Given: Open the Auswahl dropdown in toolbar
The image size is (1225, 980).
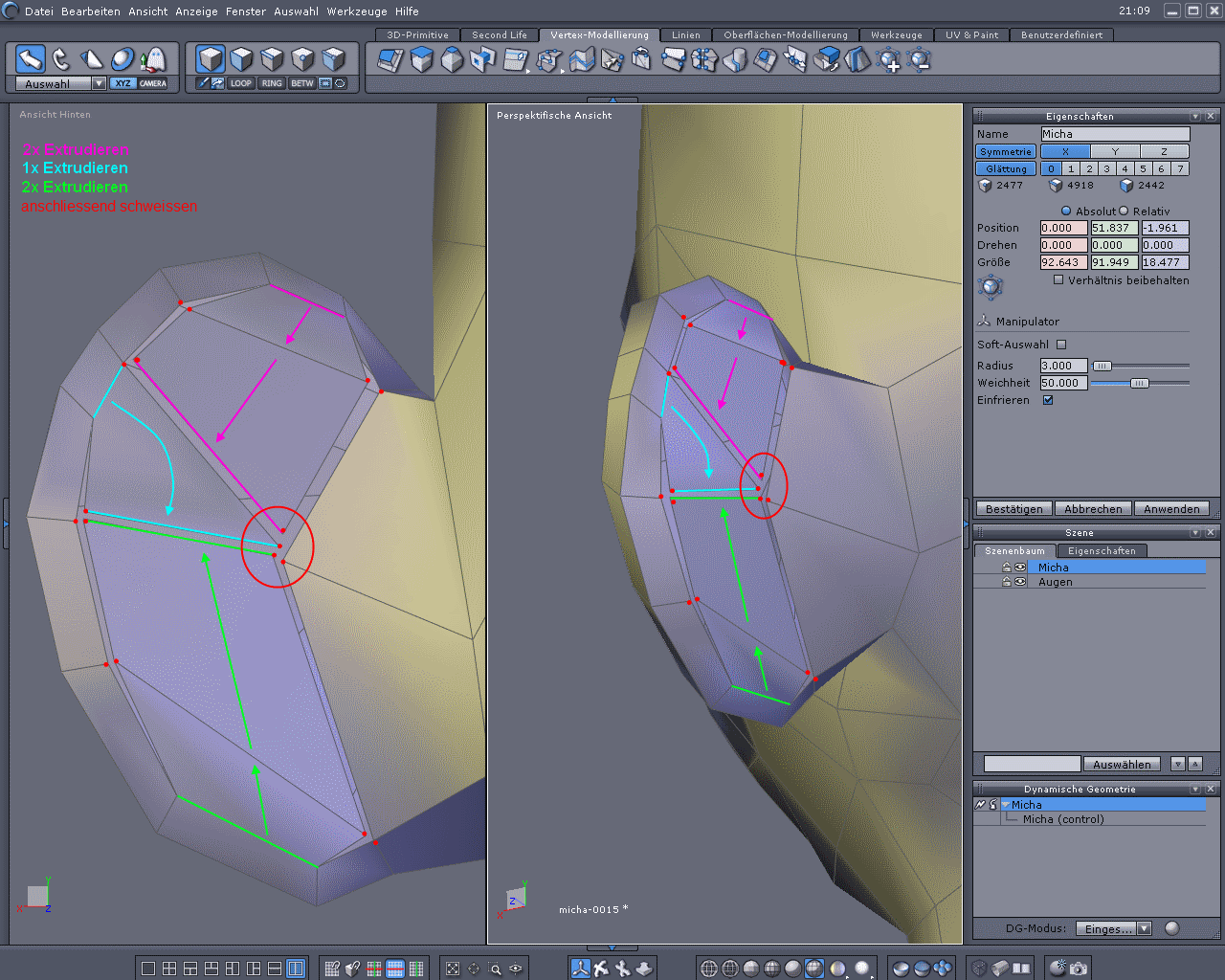Looking at the screenshot, I should (99, 84).
